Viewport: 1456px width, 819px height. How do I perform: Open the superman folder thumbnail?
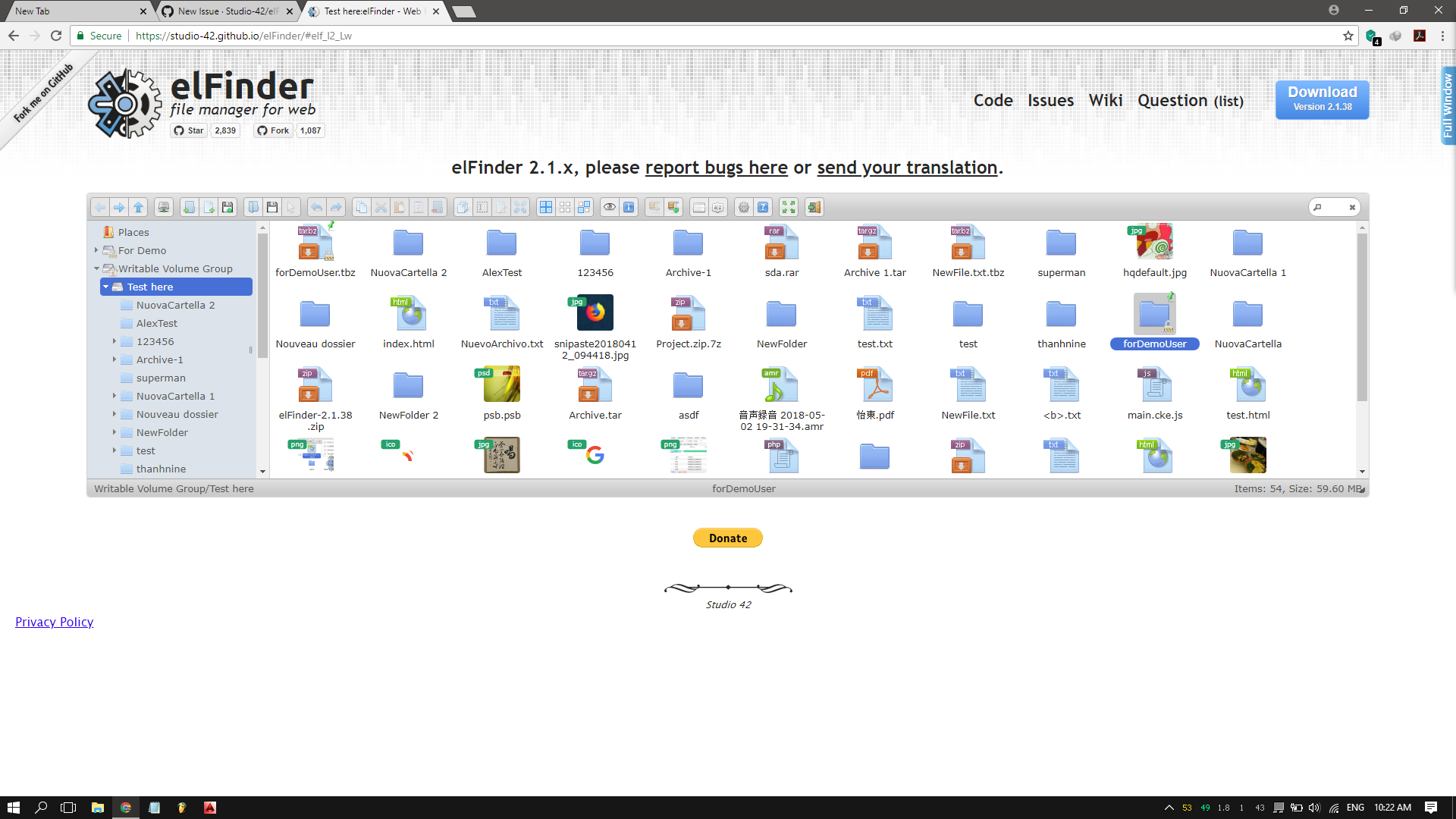tap(1062, 243)
